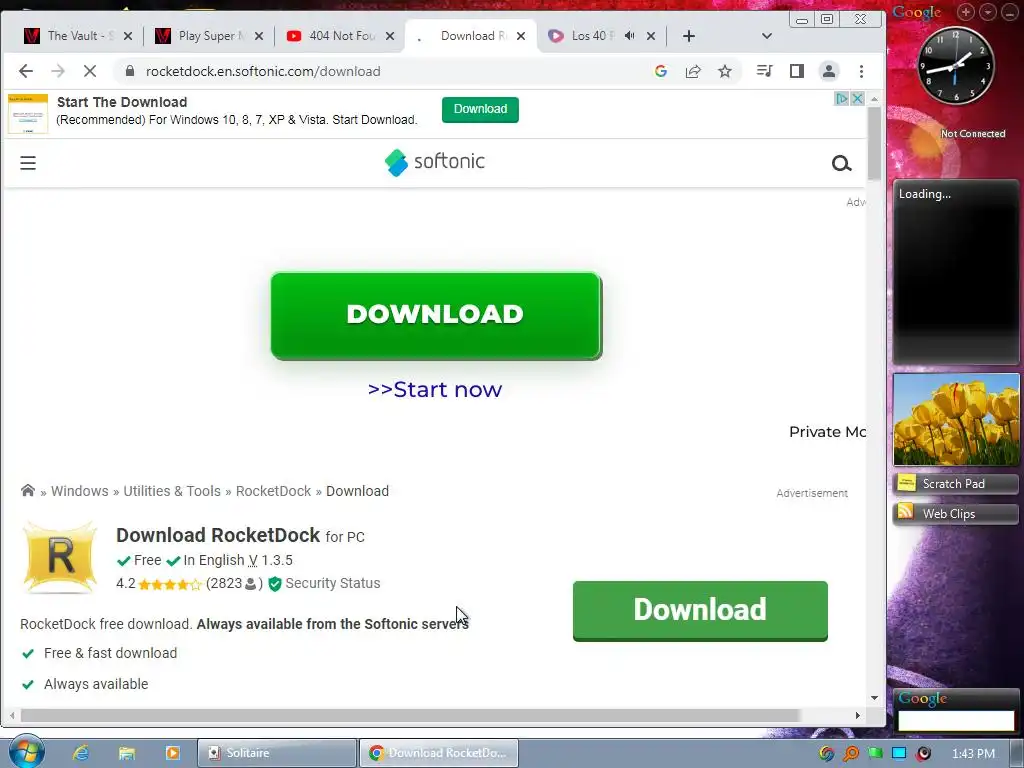Open Windows Explorer folder on taskbar
Screen dimensions: 1024x768
(x=127, y=753)
